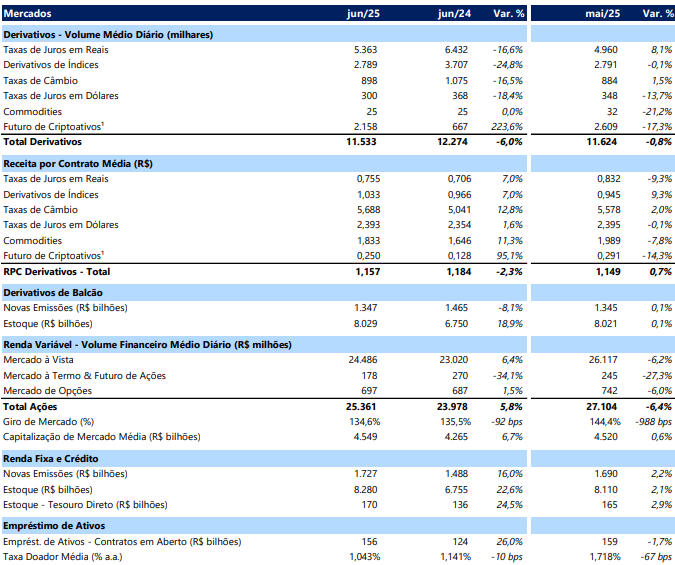Click the 'Mercado de Opções' row label

[48, 391]
